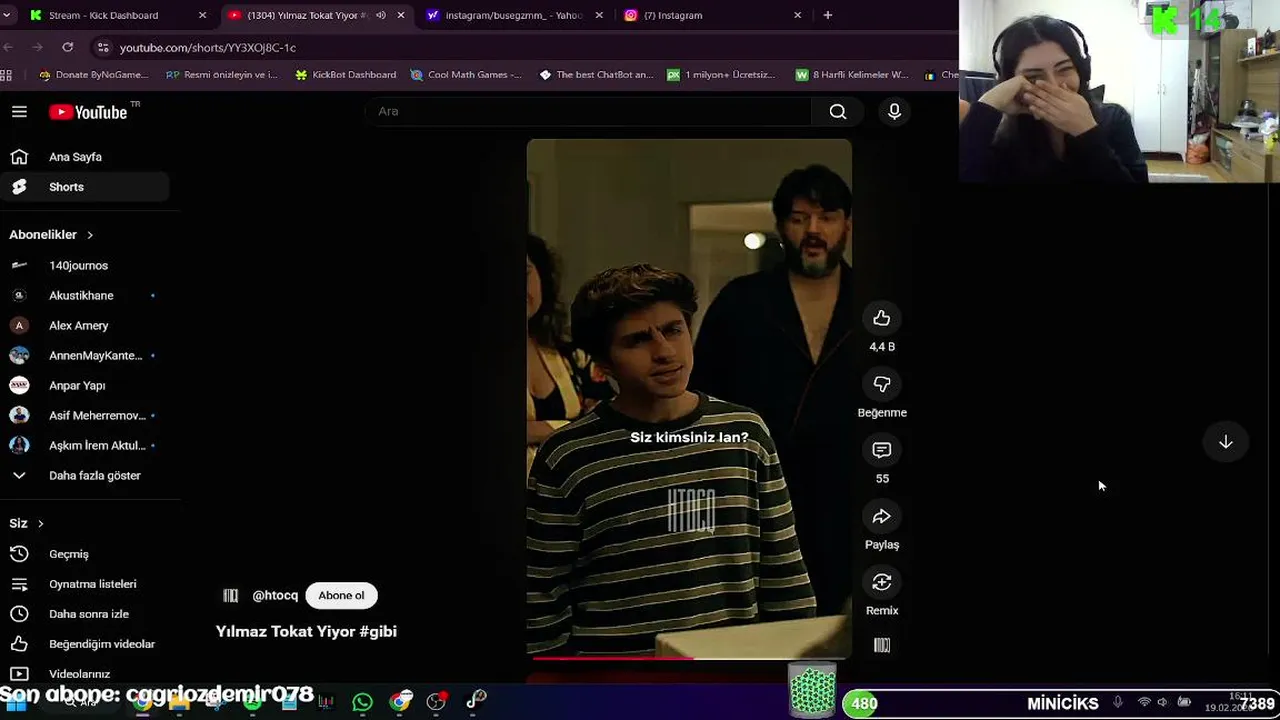Open the sound source thumbnail below Remix
Viewport: 1280px width, 720px height.
(x=881, y=645)
